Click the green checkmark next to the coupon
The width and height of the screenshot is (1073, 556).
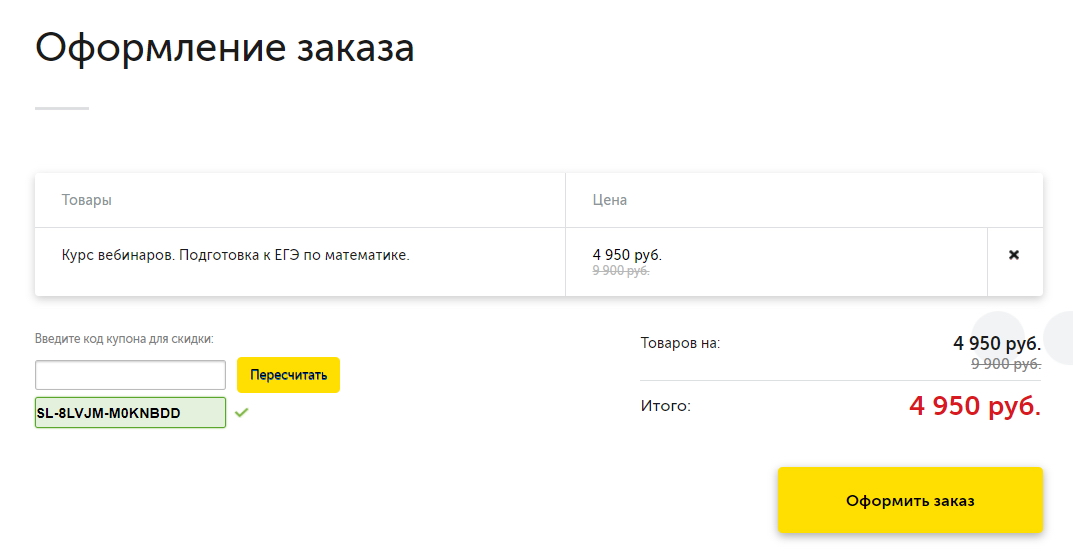[241, 412]
